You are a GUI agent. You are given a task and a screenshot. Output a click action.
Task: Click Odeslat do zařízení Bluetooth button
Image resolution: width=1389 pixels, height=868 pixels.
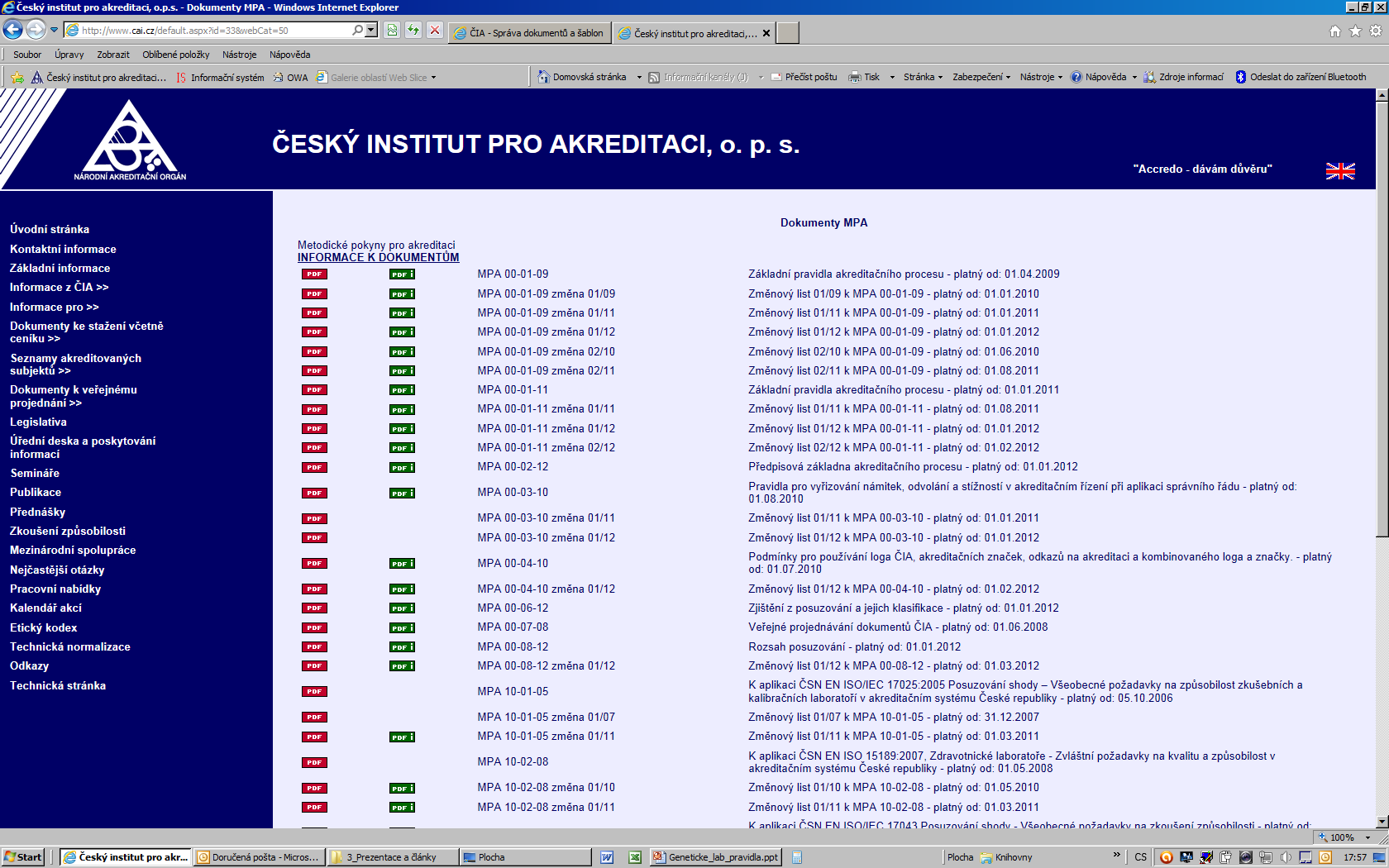click(1301, 77)
